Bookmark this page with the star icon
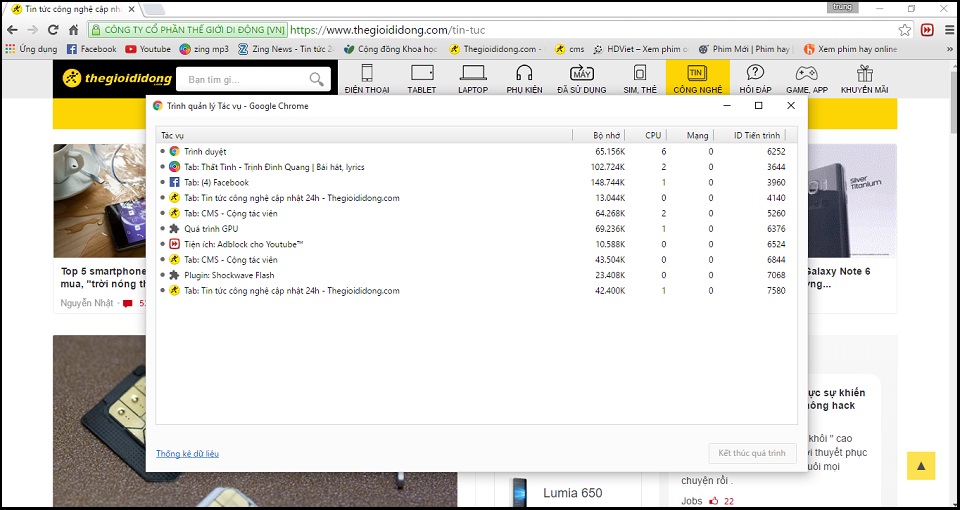Screen dimensions: 960x510 point(904,30)
